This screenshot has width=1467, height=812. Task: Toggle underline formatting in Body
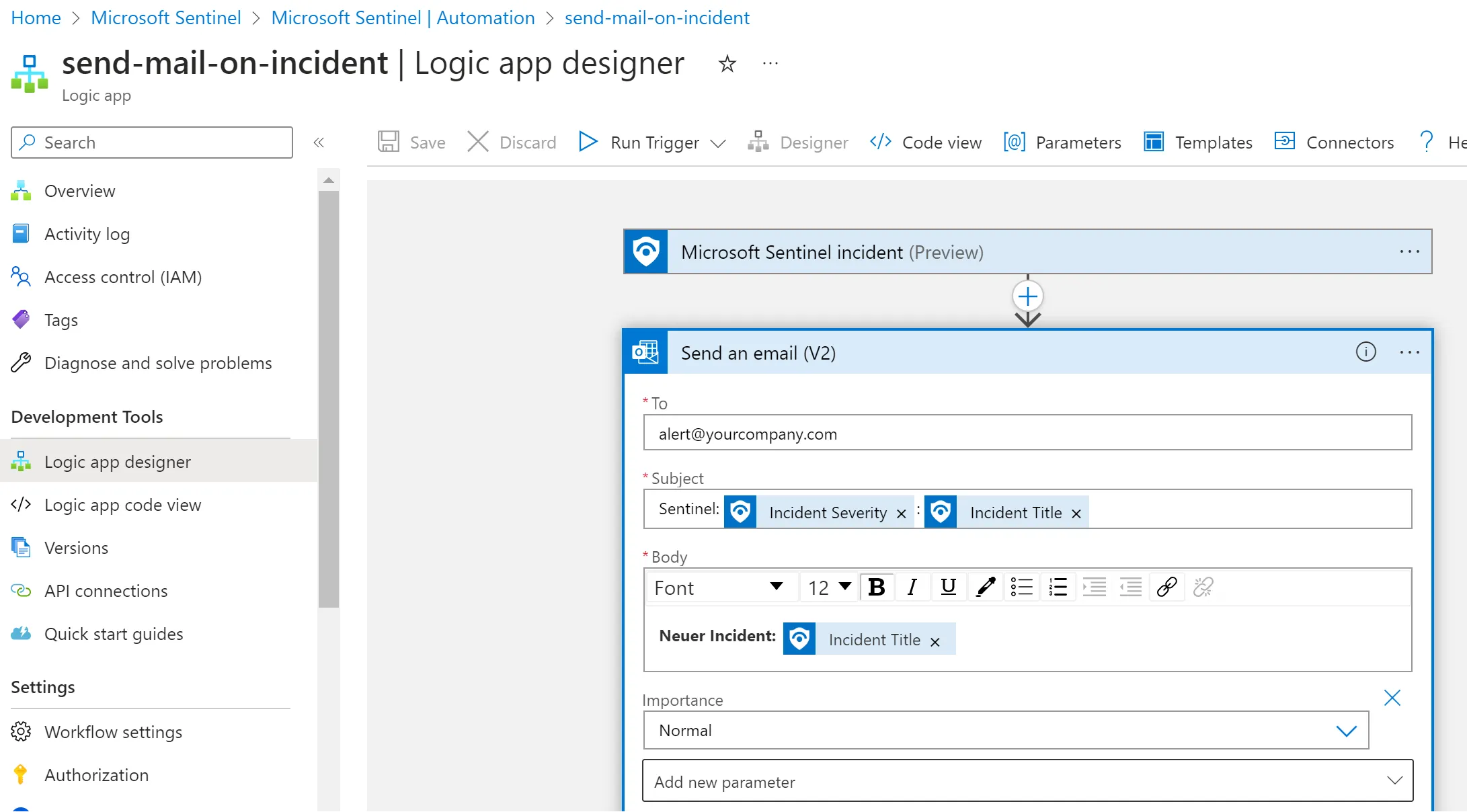point(948,587)
